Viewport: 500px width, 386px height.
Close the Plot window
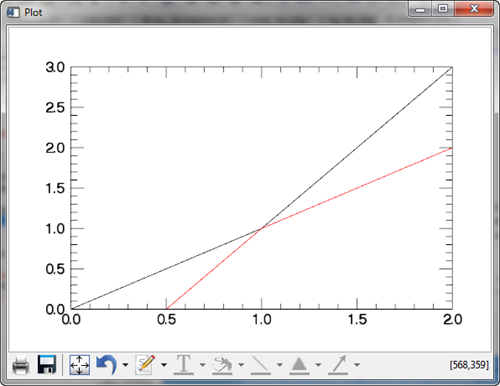pos(474,9)
